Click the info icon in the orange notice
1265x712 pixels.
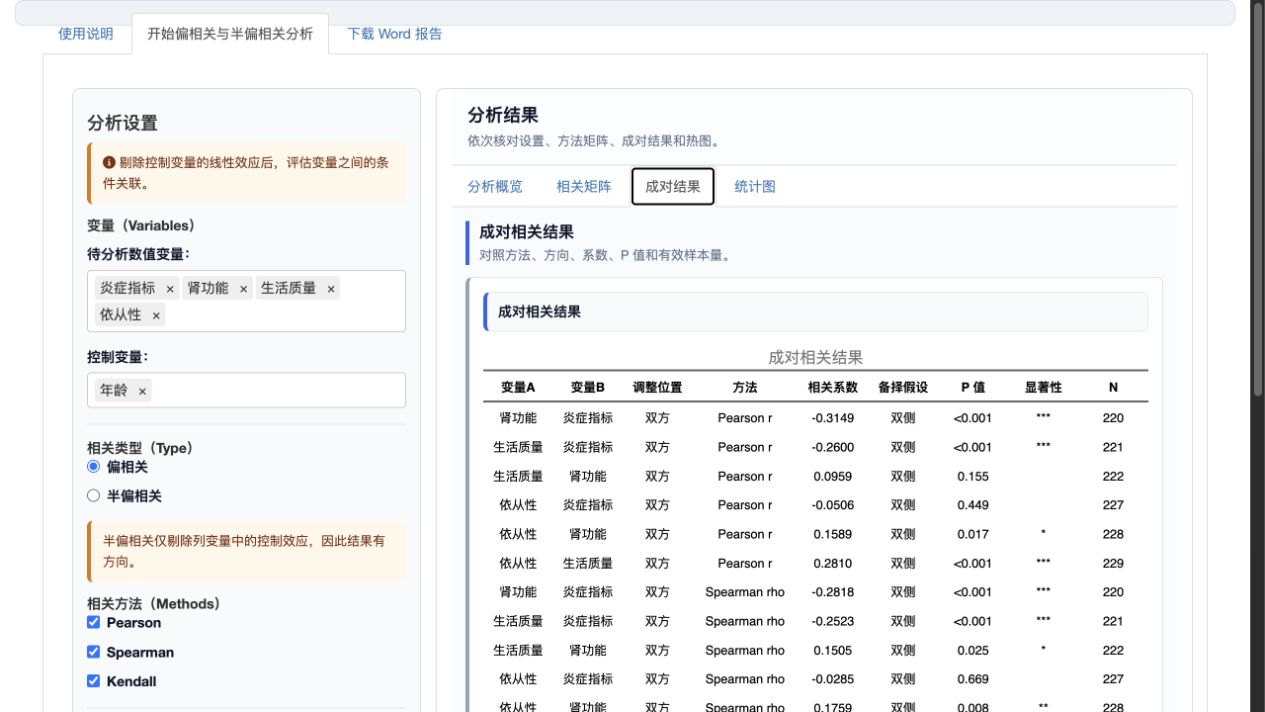pos(109,162)
